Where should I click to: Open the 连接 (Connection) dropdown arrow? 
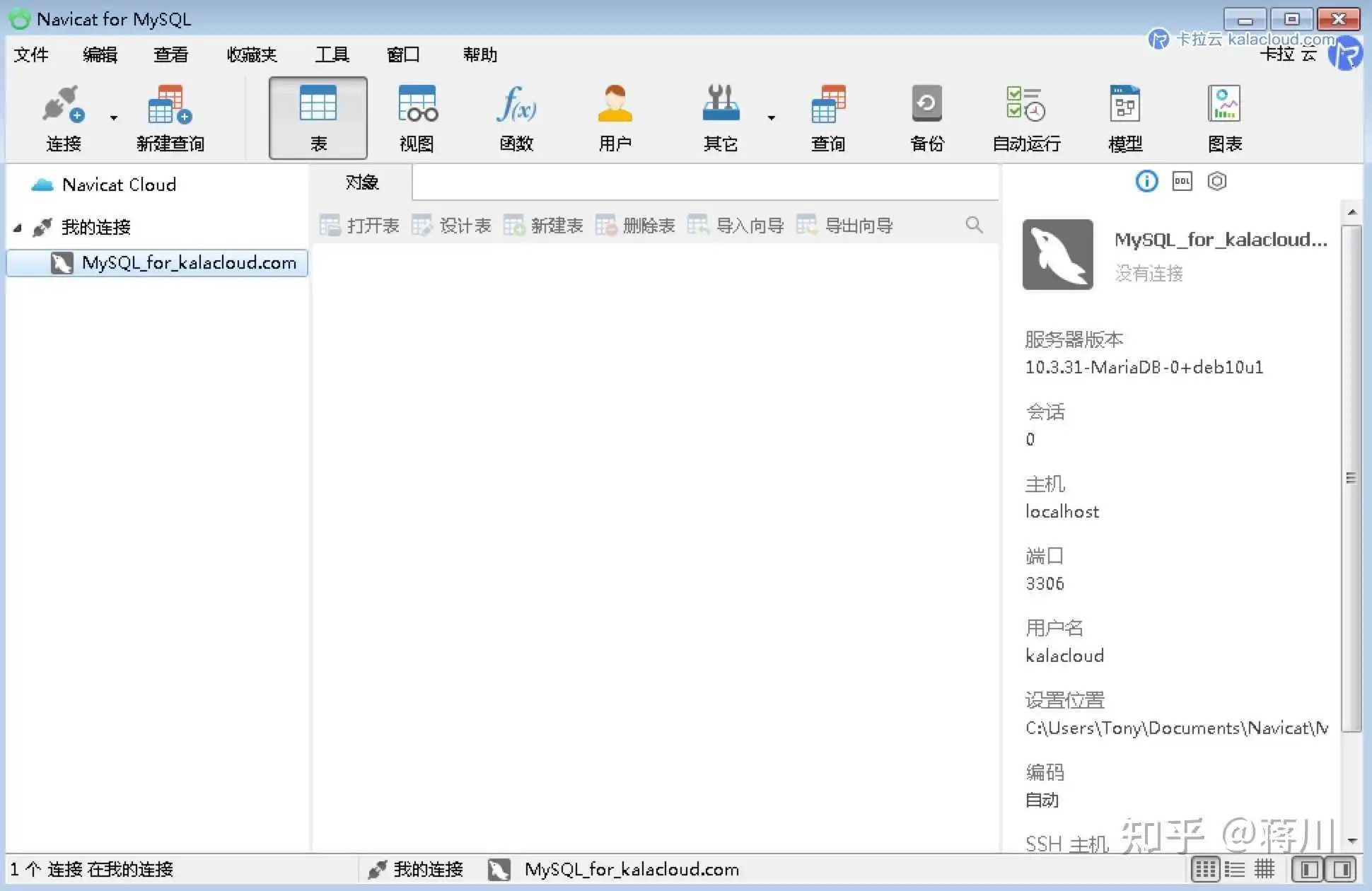[114, 118]
